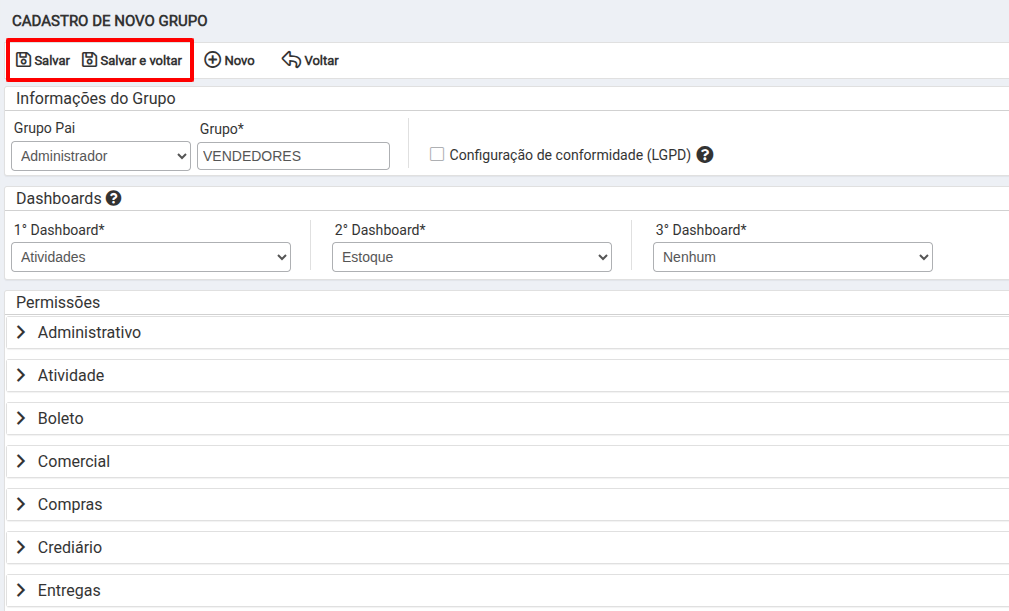Click the Voltar button label
This screenshot has height=611, width=1009.
point(321,60)
